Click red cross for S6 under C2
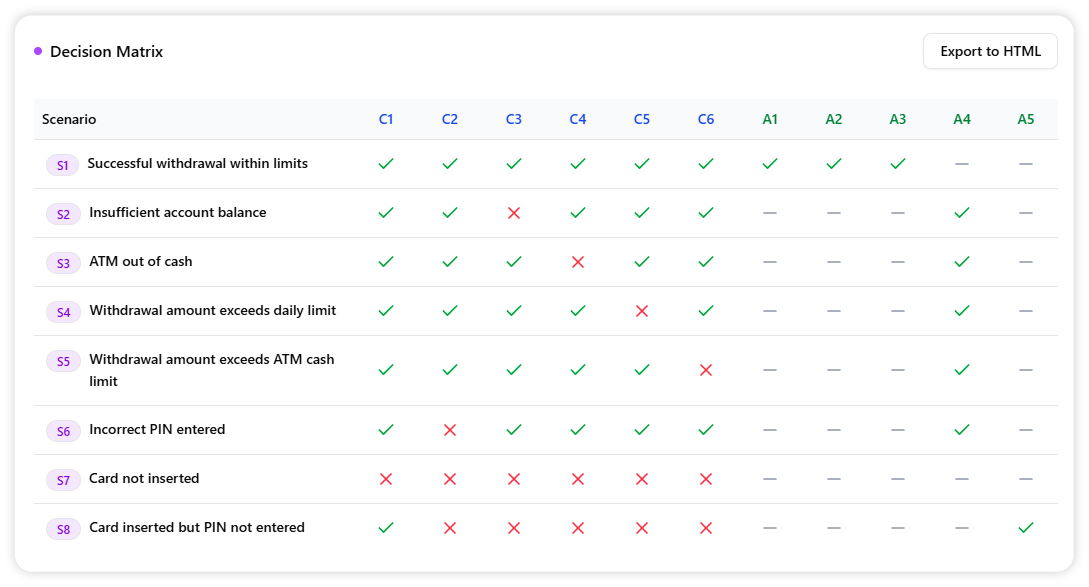Viewport: 1089px width, 587px height. pos(450,430)
